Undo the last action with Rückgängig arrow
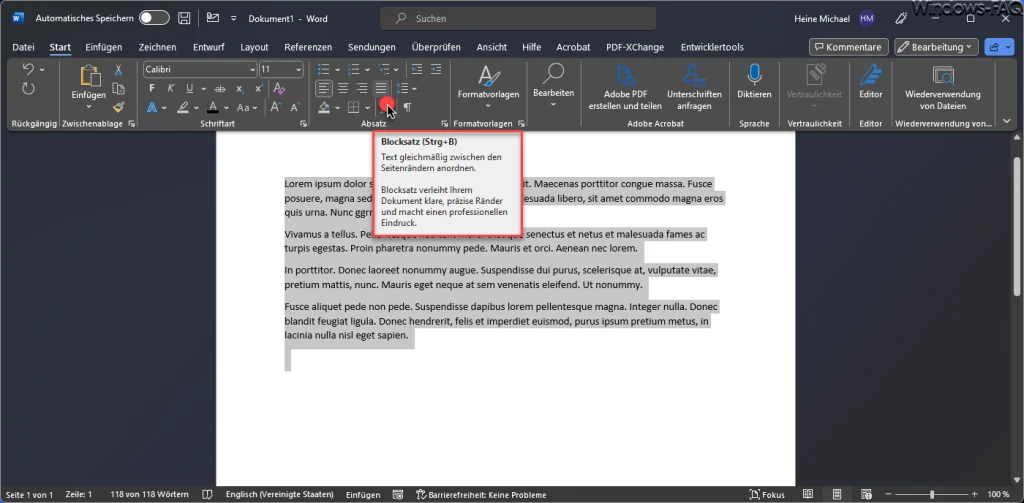1024x503 pixels. (28, 69)
